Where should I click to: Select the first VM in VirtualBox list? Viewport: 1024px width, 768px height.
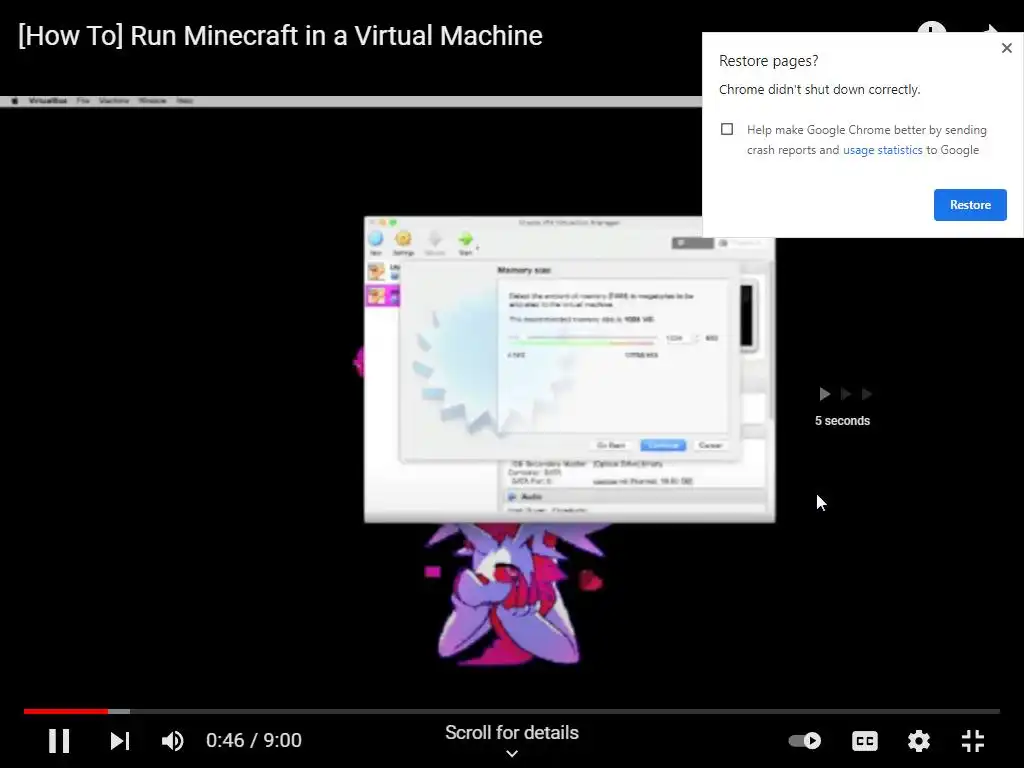[382, 271]
